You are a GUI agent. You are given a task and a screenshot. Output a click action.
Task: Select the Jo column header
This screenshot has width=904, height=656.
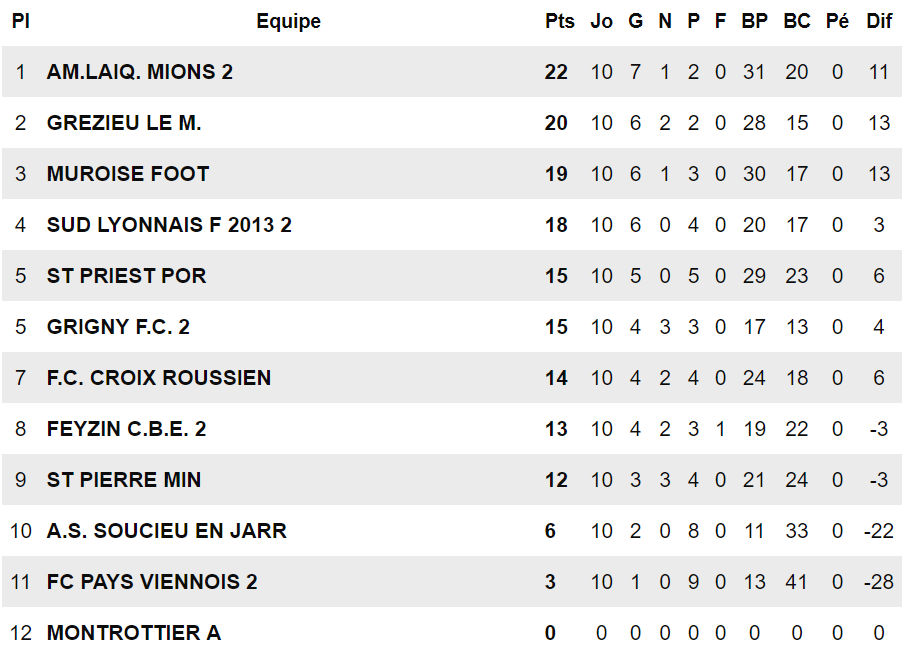point(602,21)
